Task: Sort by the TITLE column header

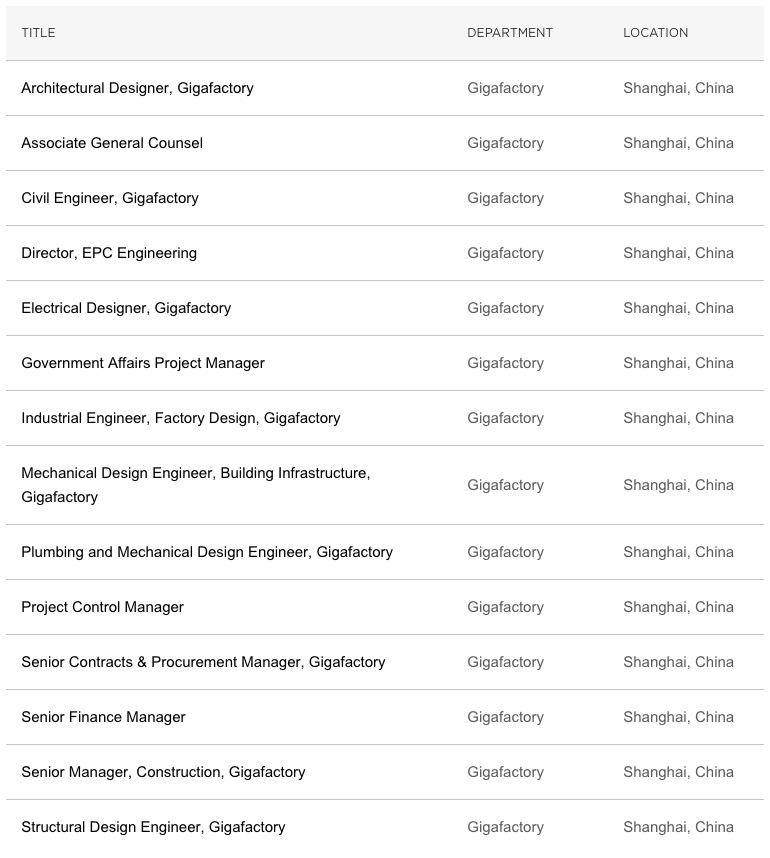Action: click(x=38, y=33)
